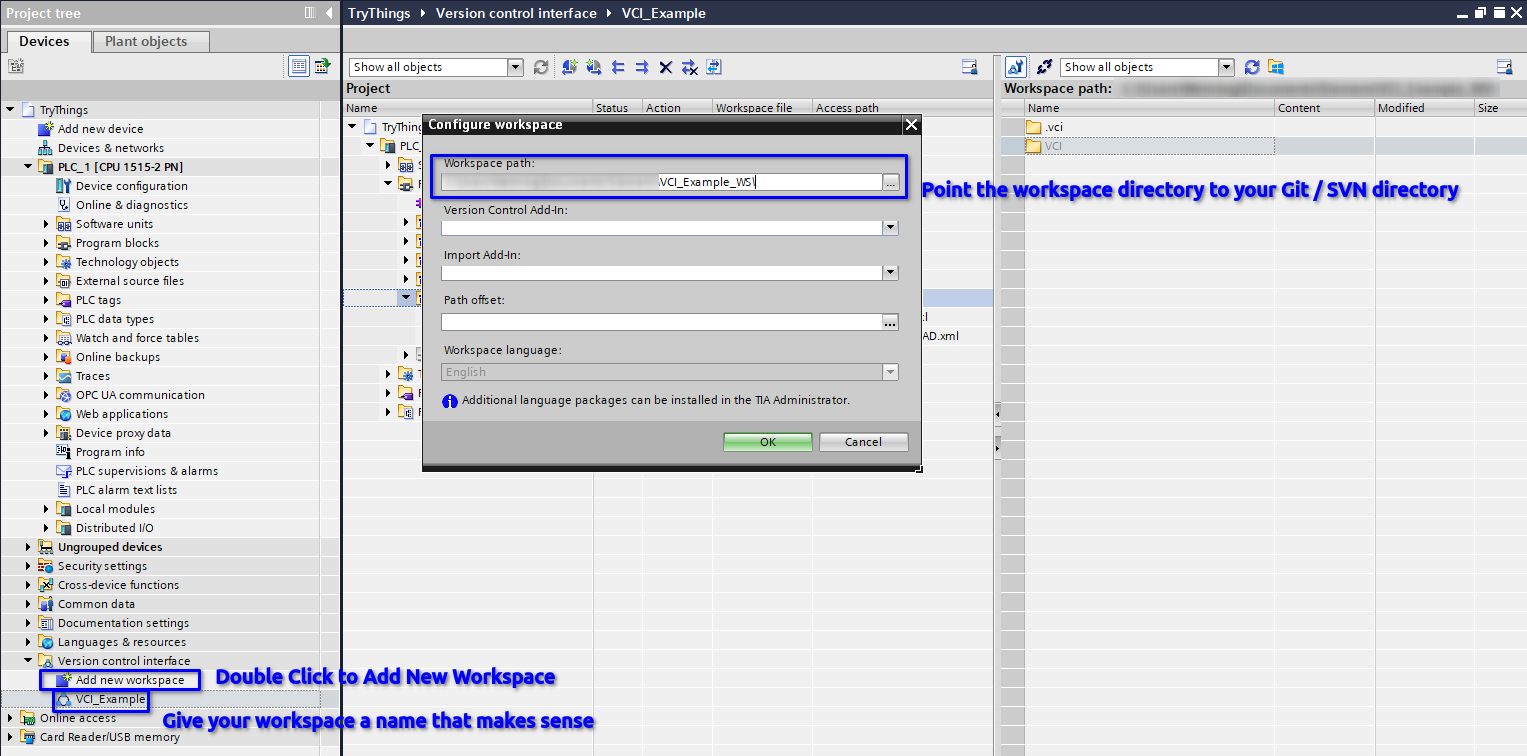The image size is (1527, 756).
Task: Click the X no-action icon in the toolbar
Action: (665, 67)
